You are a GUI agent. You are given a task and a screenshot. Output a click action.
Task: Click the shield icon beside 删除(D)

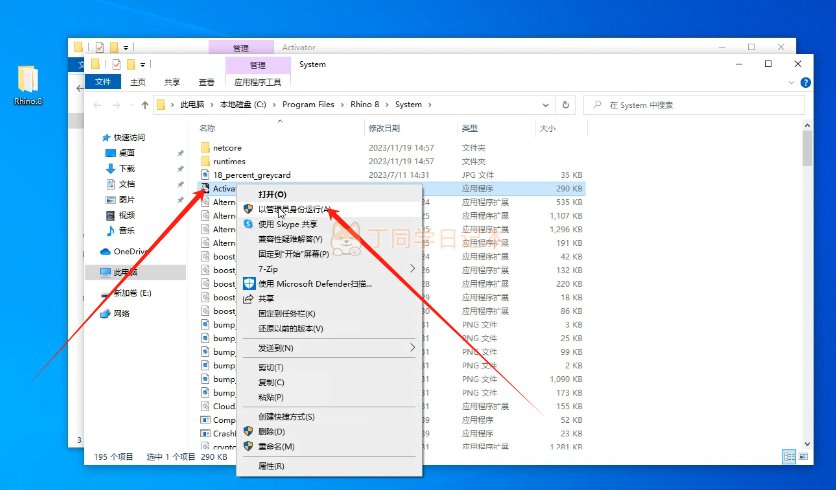[248, 431]
